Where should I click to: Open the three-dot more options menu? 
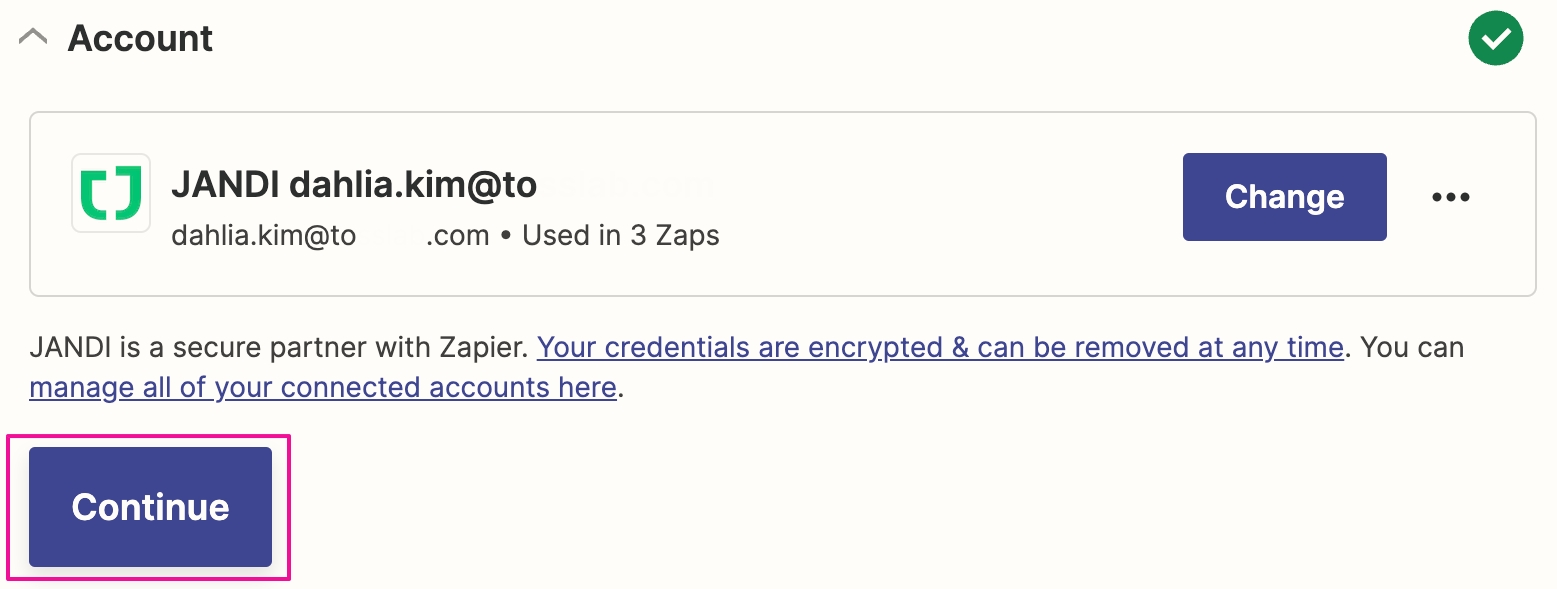1450,197
